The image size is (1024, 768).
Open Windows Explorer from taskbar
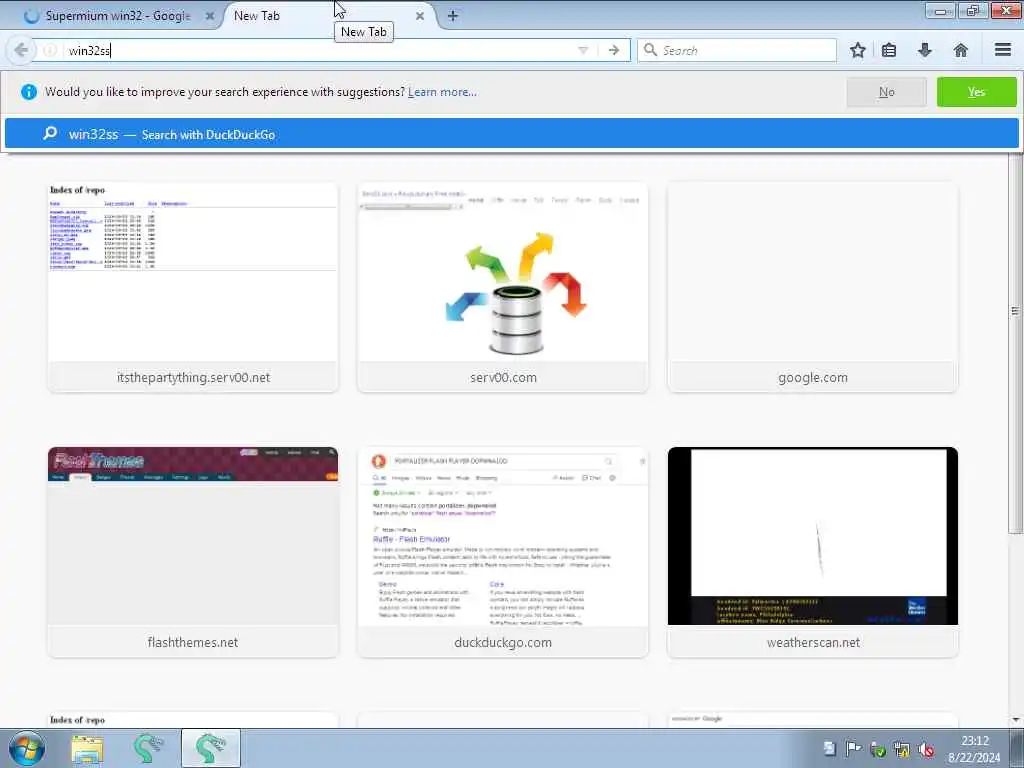click(87, 749)
